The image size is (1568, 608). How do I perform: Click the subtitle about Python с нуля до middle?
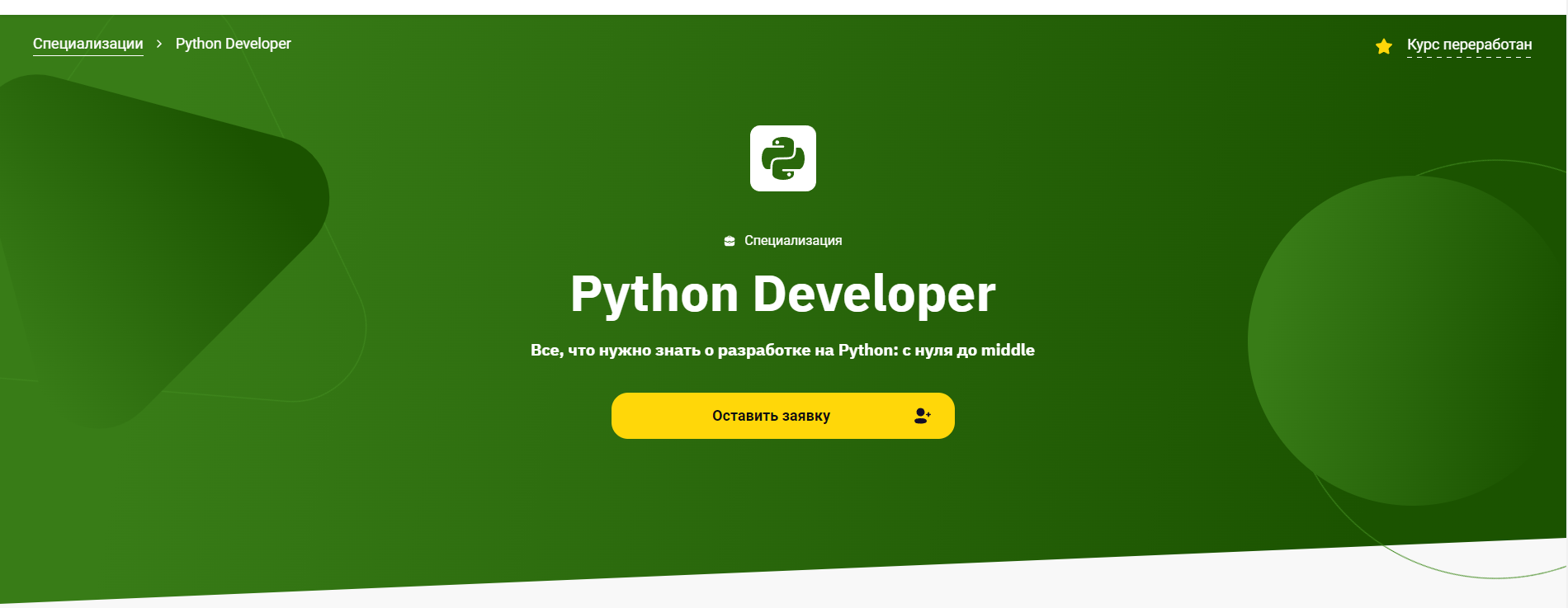(782, 350)
